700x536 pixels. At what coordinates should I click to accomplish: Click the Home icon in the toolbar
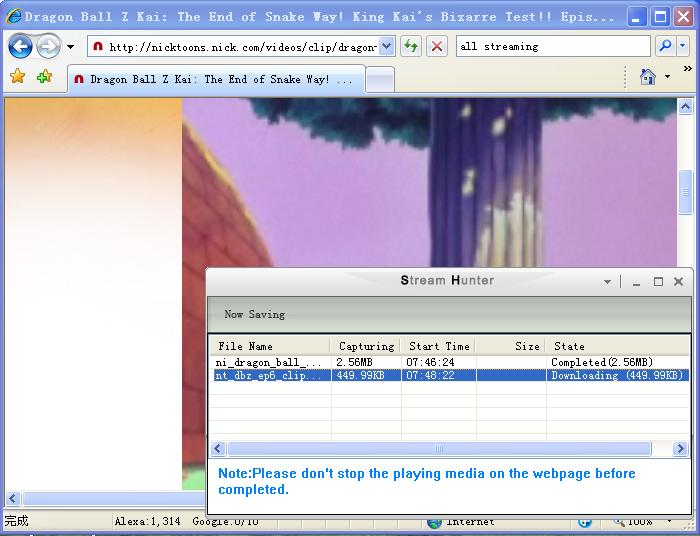(648, 77)
